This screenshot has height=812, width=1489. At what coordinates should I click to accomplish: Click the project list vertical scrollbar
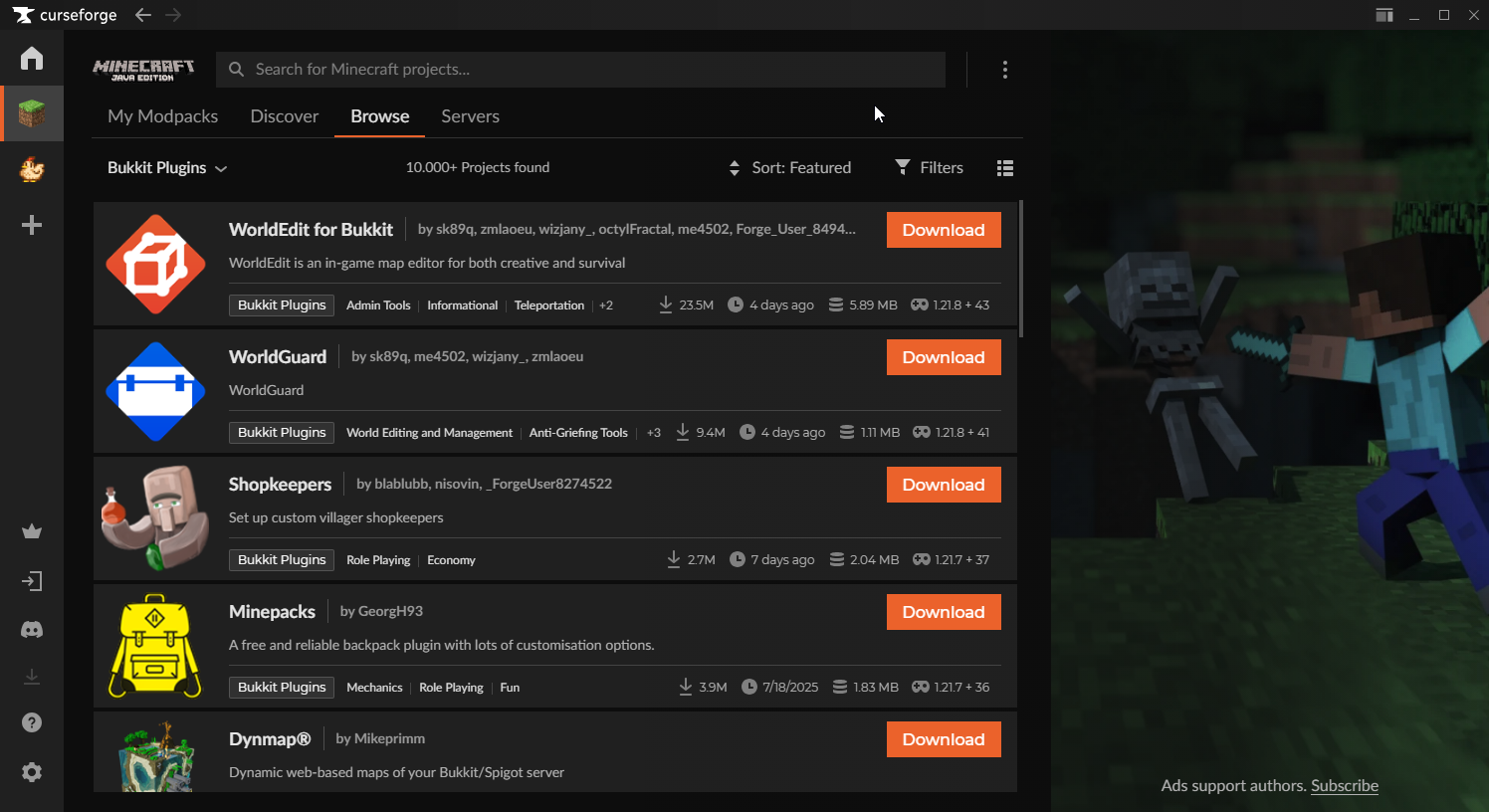pos(1021,269)
